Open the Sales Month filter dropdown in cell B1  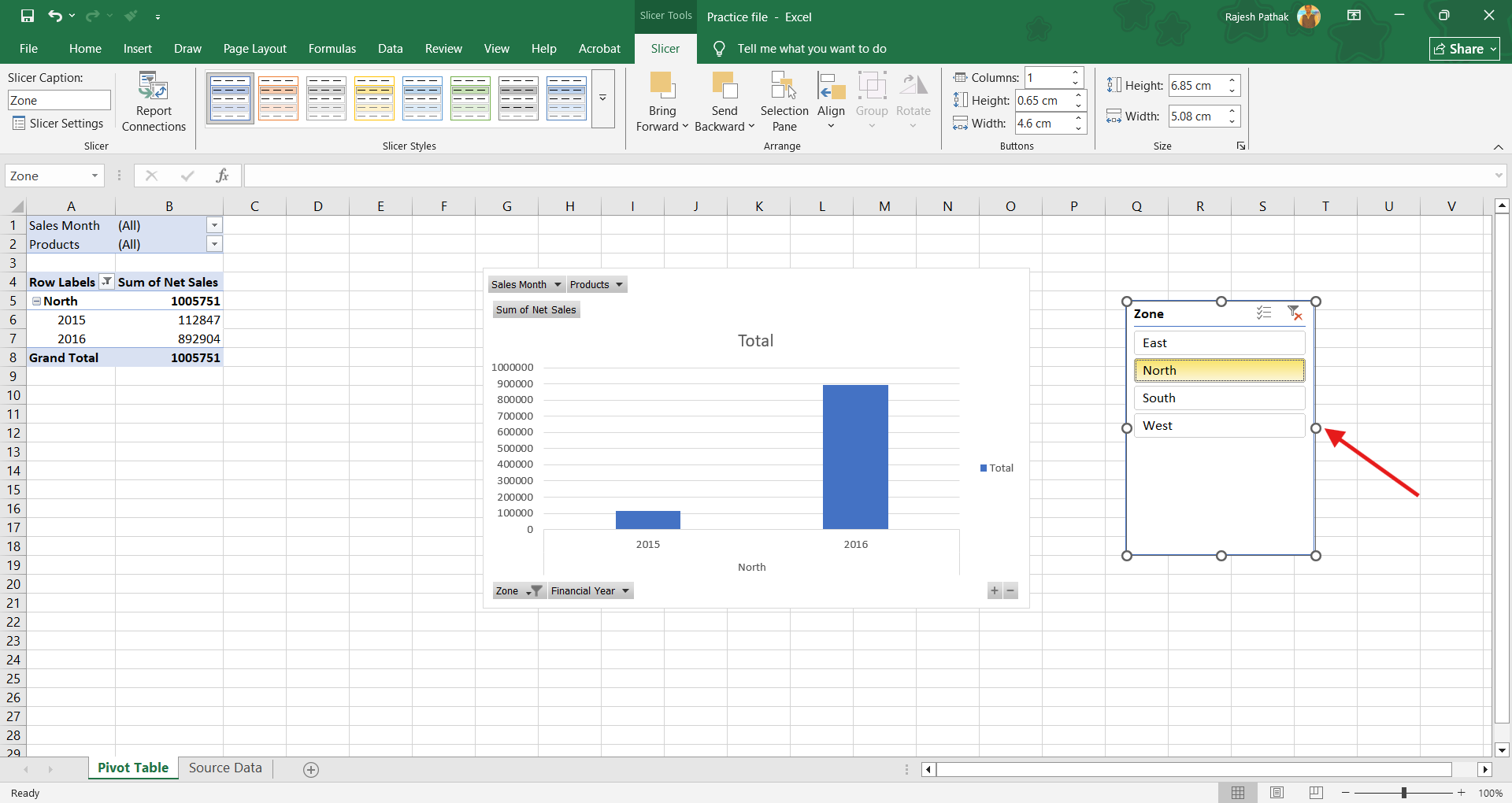(x=214, y=225)
